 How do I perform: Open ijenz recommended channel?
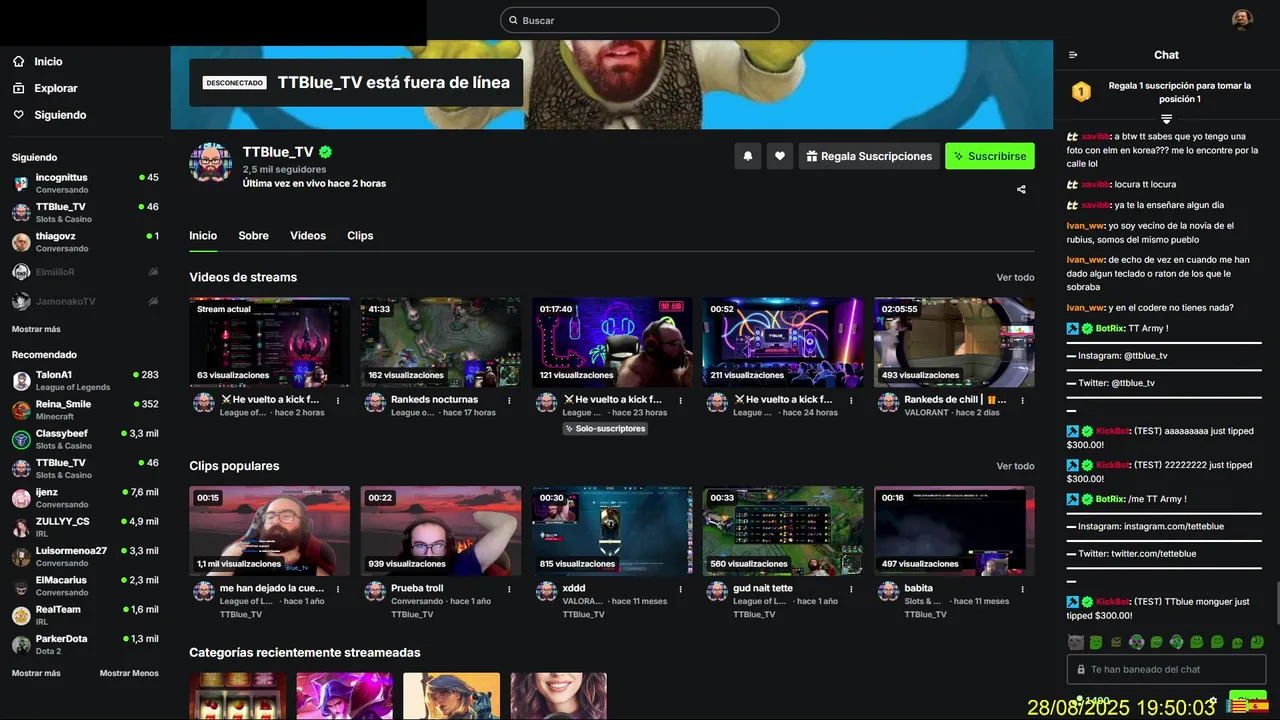tap(85, 498)
